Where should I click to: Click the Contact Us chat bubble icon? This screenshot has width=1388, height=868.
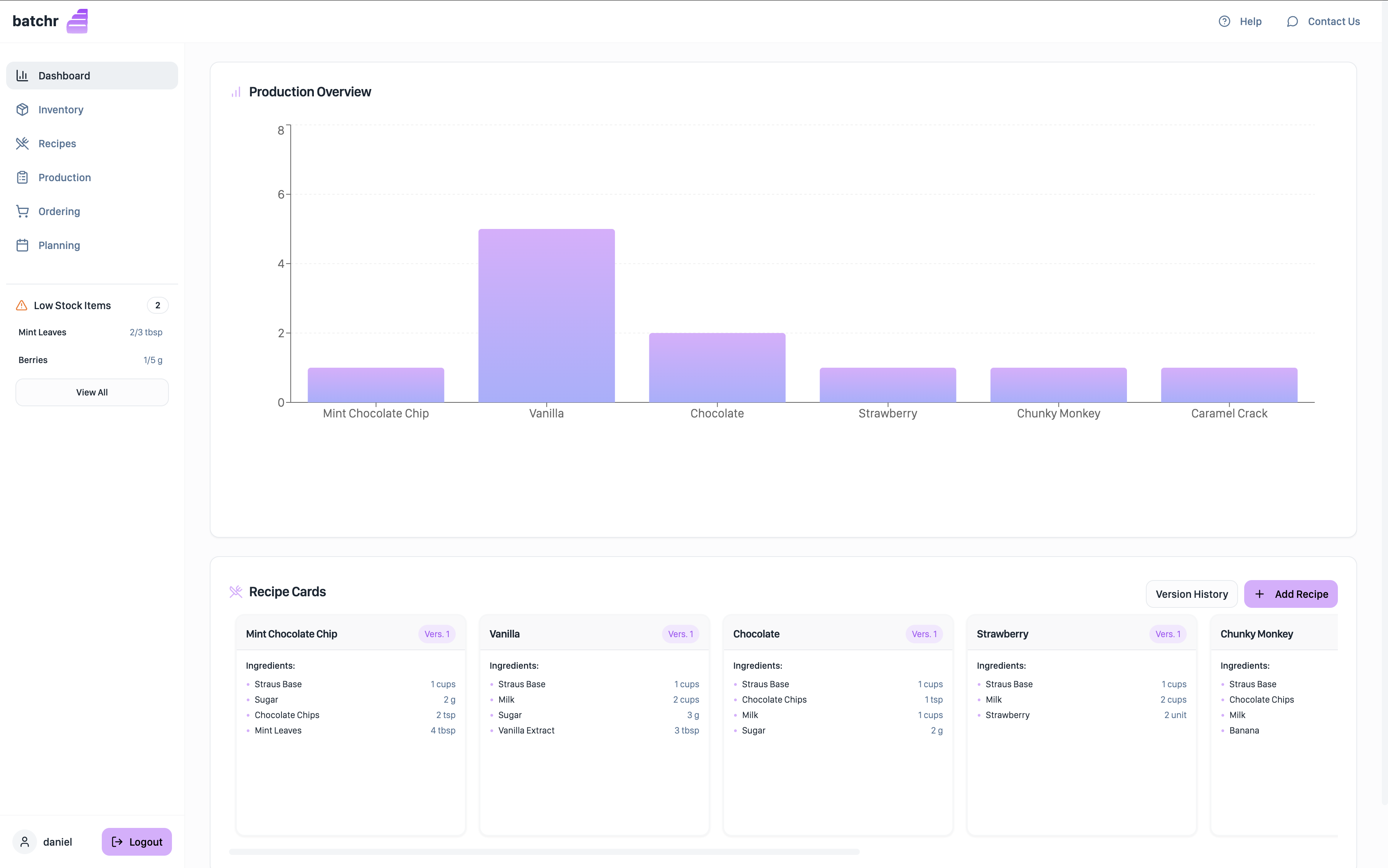coord(1292,21)
